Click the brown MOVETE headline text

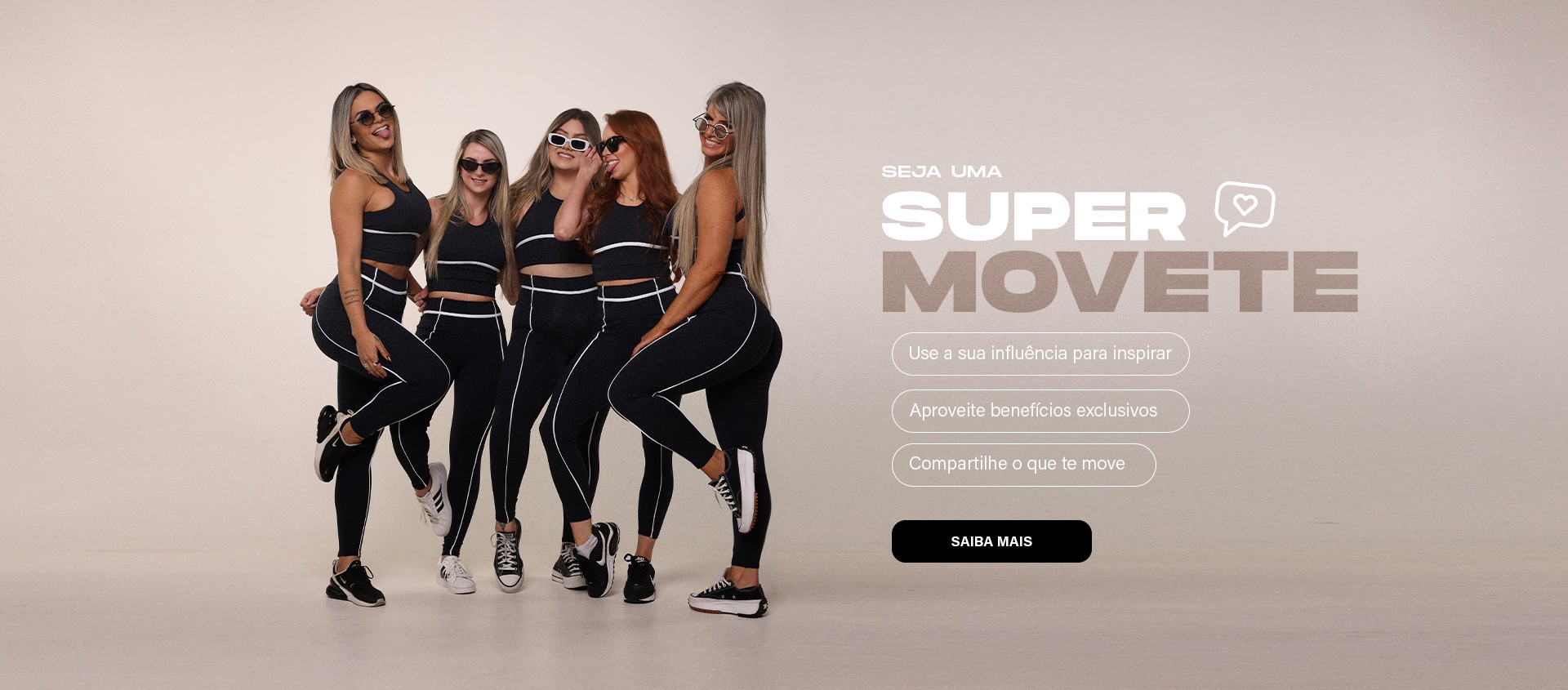[1120, 282]
